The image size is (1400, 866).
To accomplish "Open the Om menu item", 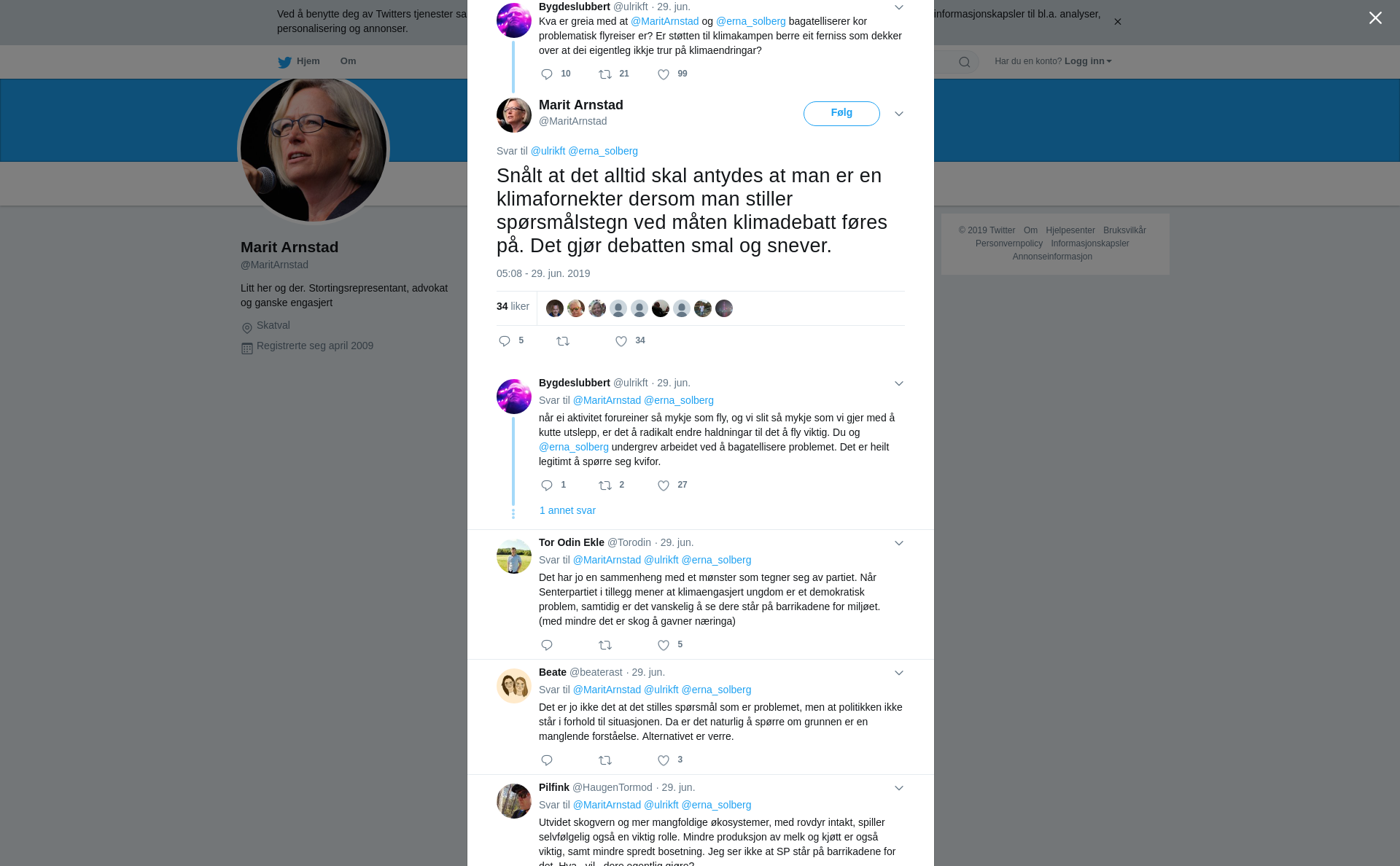I will point(348,61).
